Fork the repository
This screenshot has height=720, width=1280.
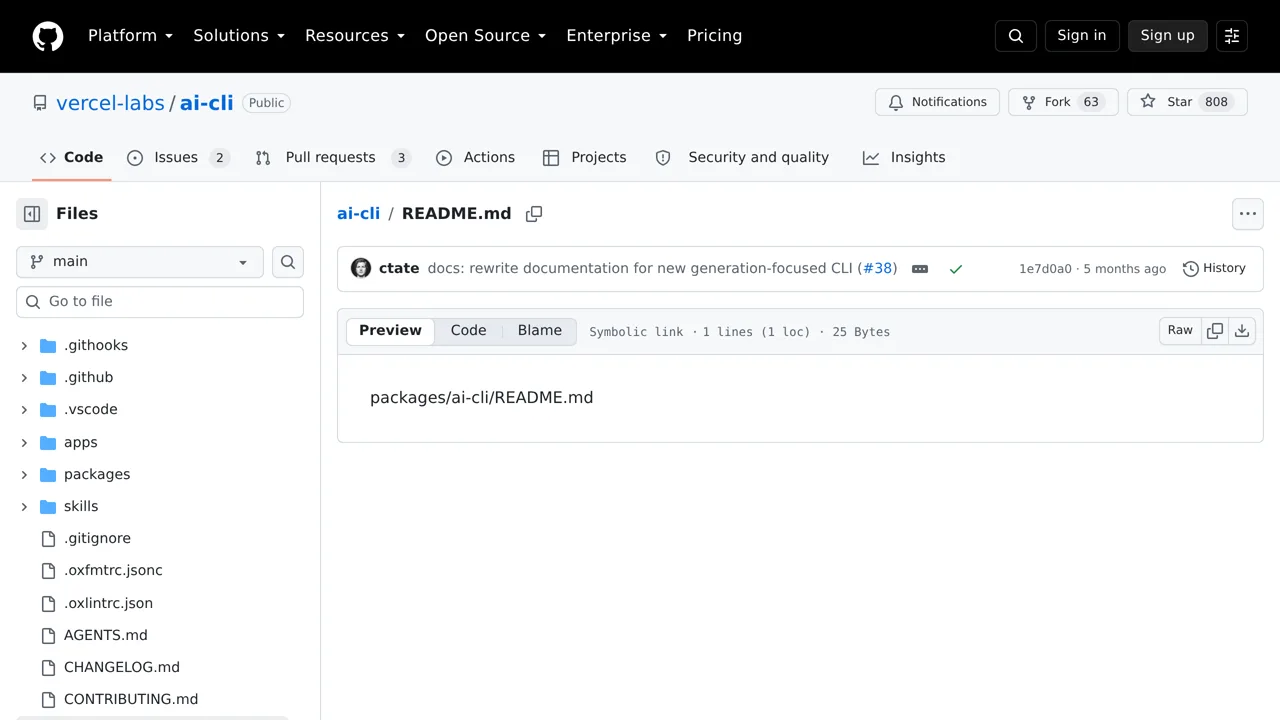pos(1063,103)
